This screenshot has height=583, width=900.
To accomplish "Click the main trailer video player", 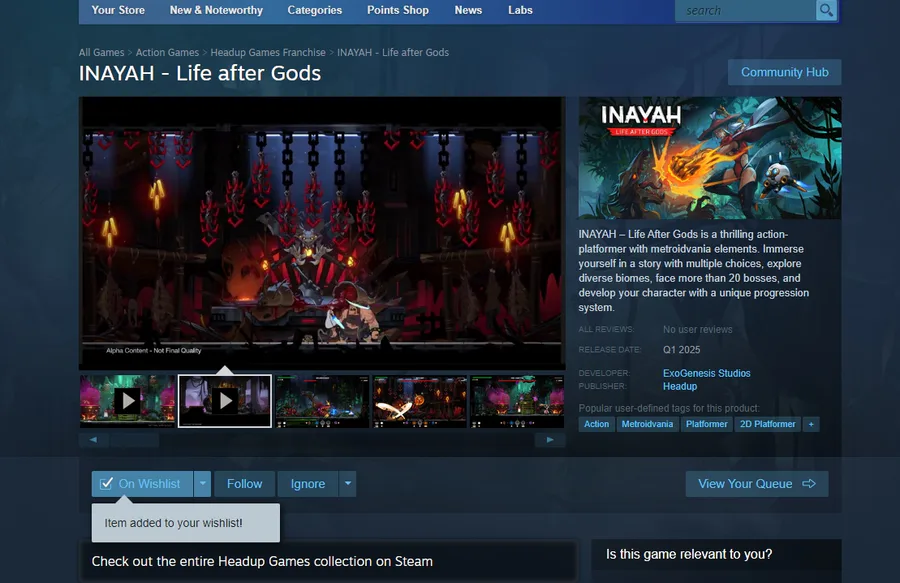I will tap(322, 233).
